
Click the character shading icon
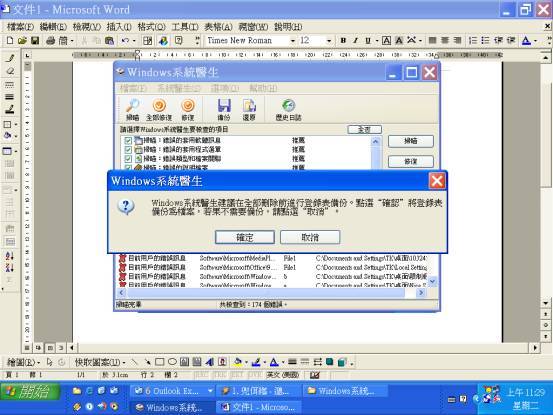[399, 41]
